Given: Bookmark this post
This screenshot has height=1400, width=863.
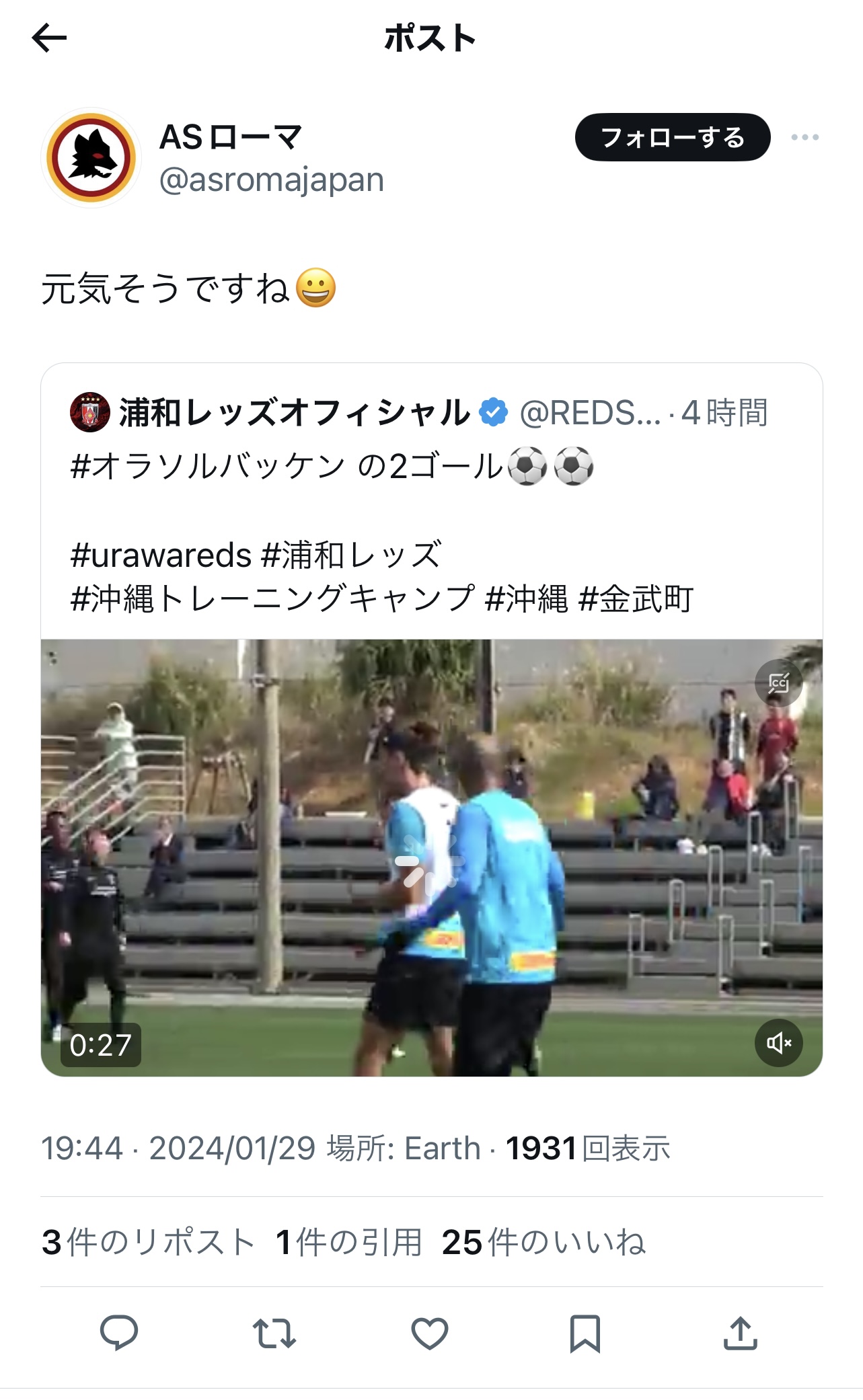Looking at the screenshot, I should click(585, 1333).
